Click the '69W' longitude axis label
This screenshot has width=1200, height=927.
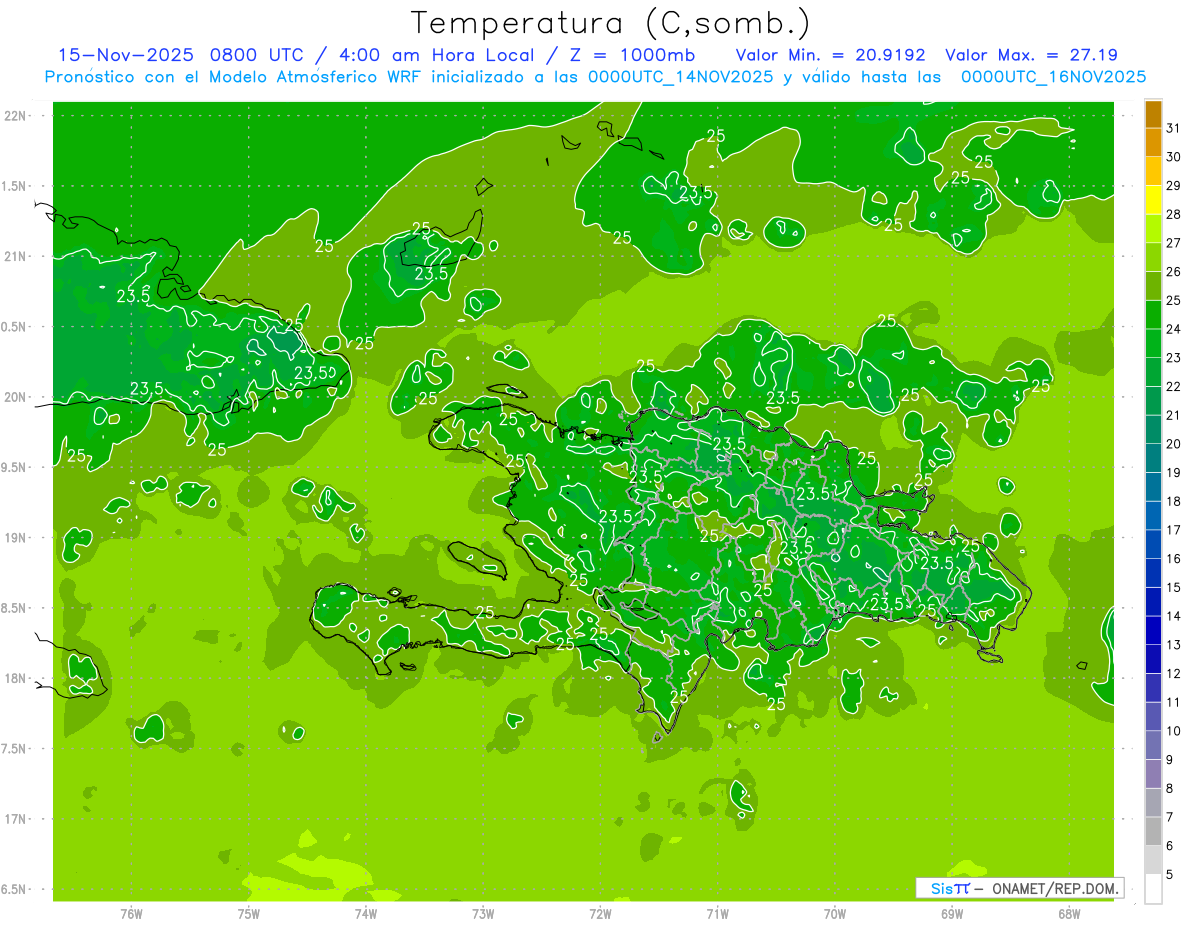(952, 913)
